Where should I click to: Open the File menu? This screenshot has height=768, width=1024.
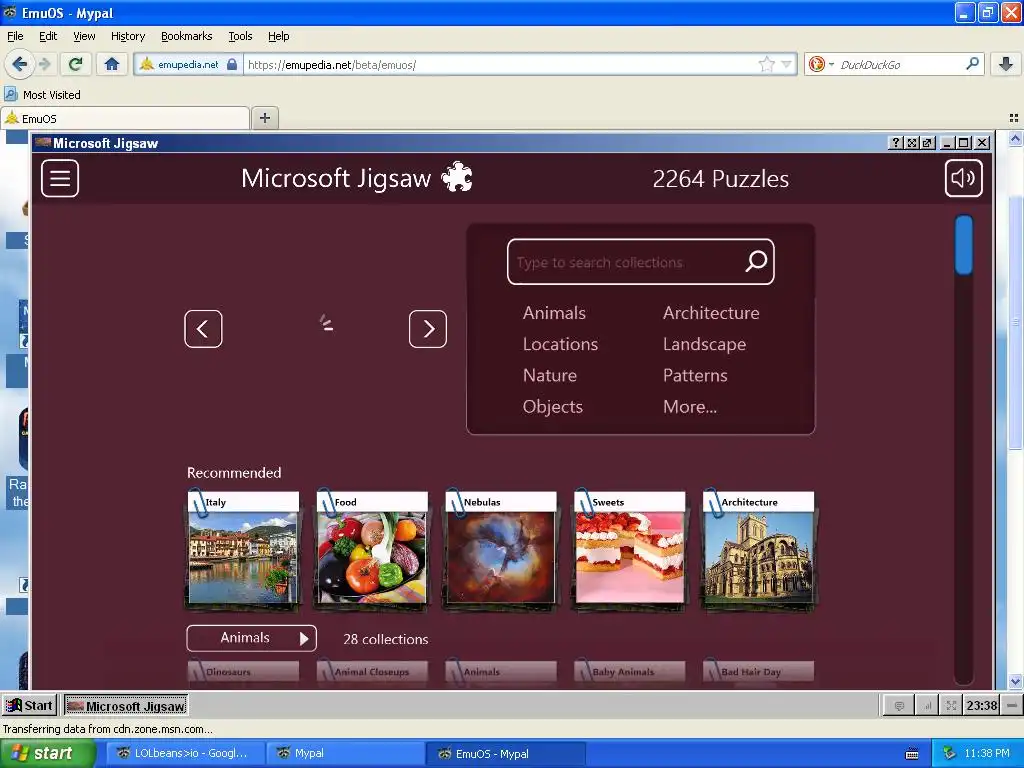pyautogui.click(x=15, y=36)
